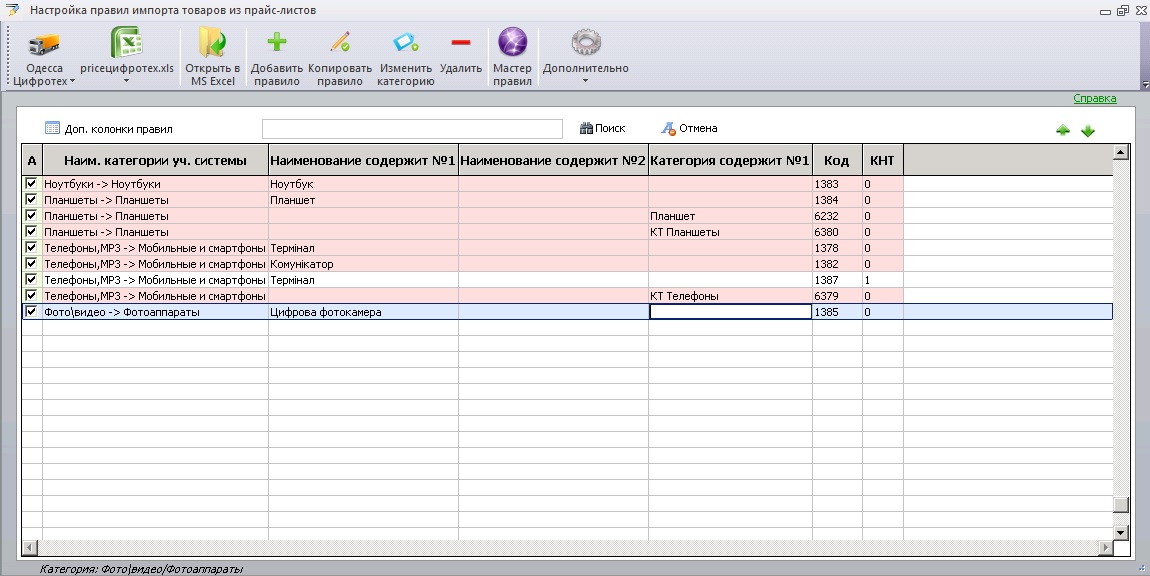Click the КНТ column header
Image resolution: width=1150 pixels, height=576 pixels.
882,161
